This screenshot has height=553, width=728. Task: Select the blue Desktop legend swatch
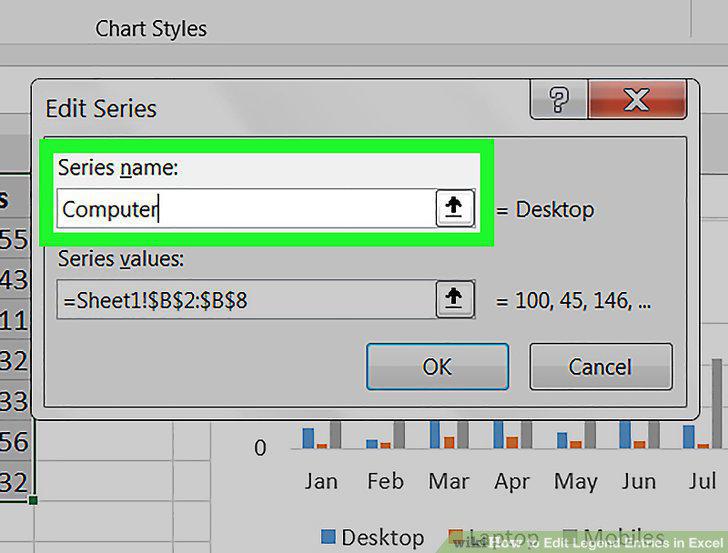click(x=328, y=536)
